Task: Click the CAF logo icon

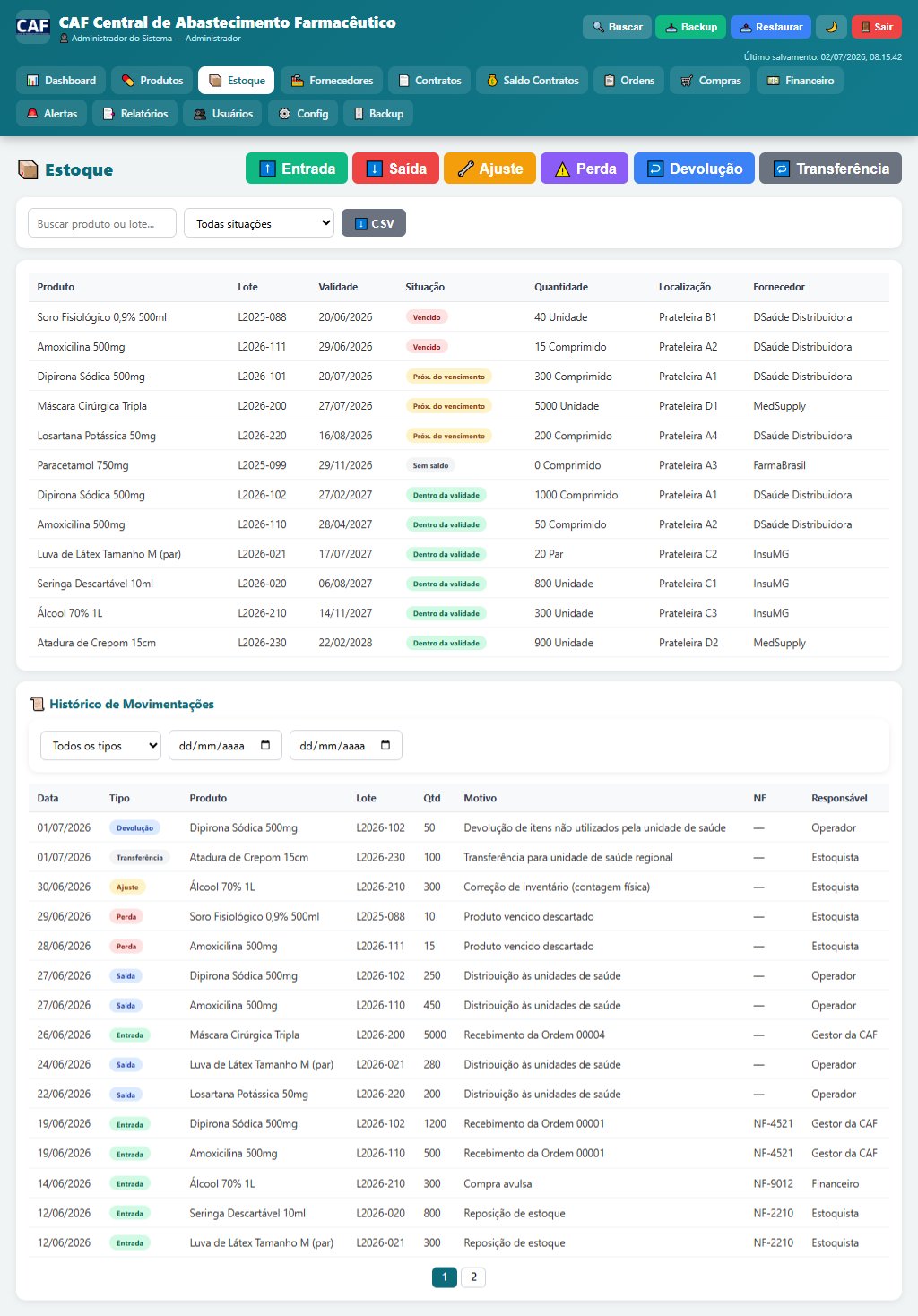Action: pyautogui.click(x=33, y=26)
